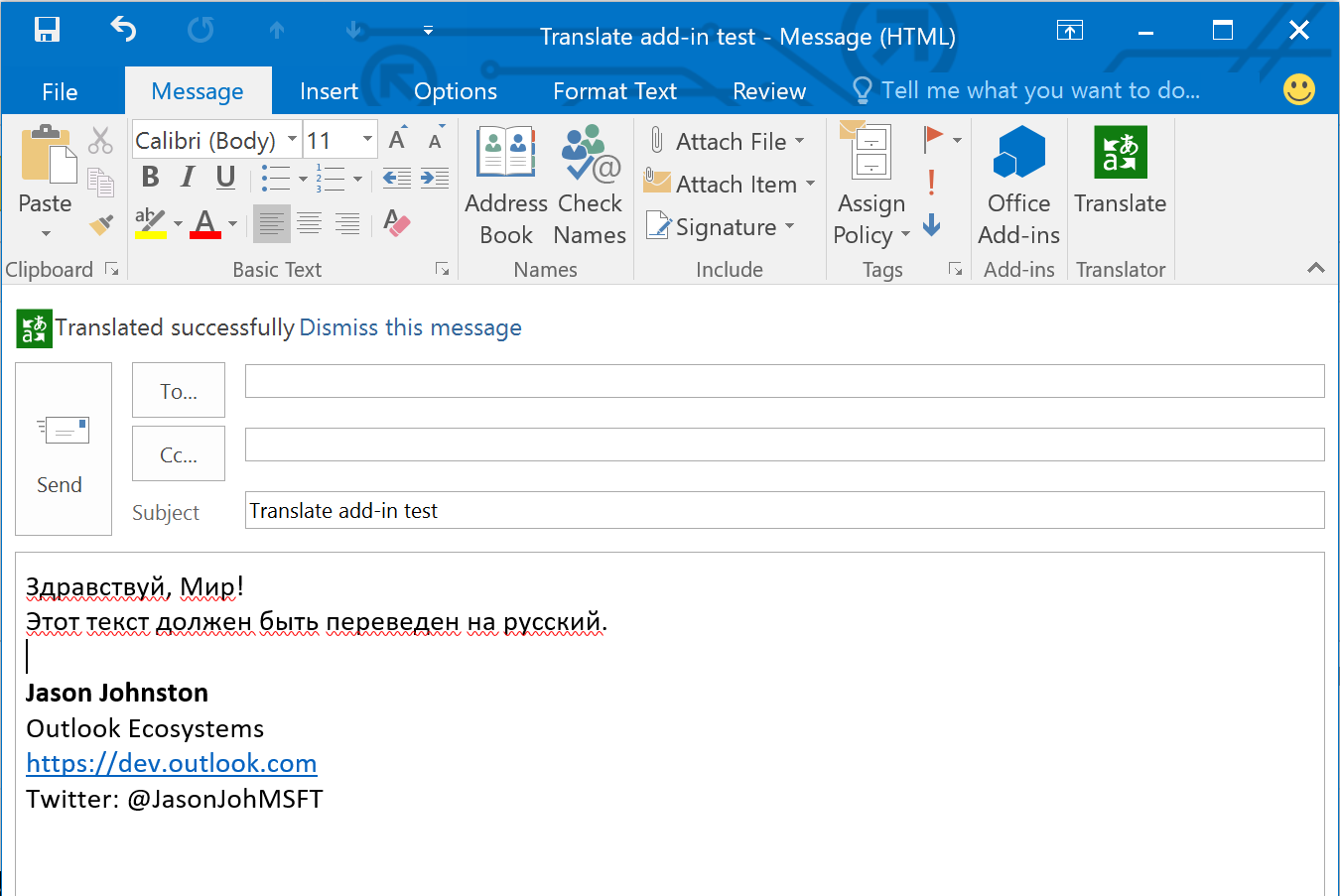Expand font color dropdown arrow
1340x896 pixels.
(x=232, y=224)
